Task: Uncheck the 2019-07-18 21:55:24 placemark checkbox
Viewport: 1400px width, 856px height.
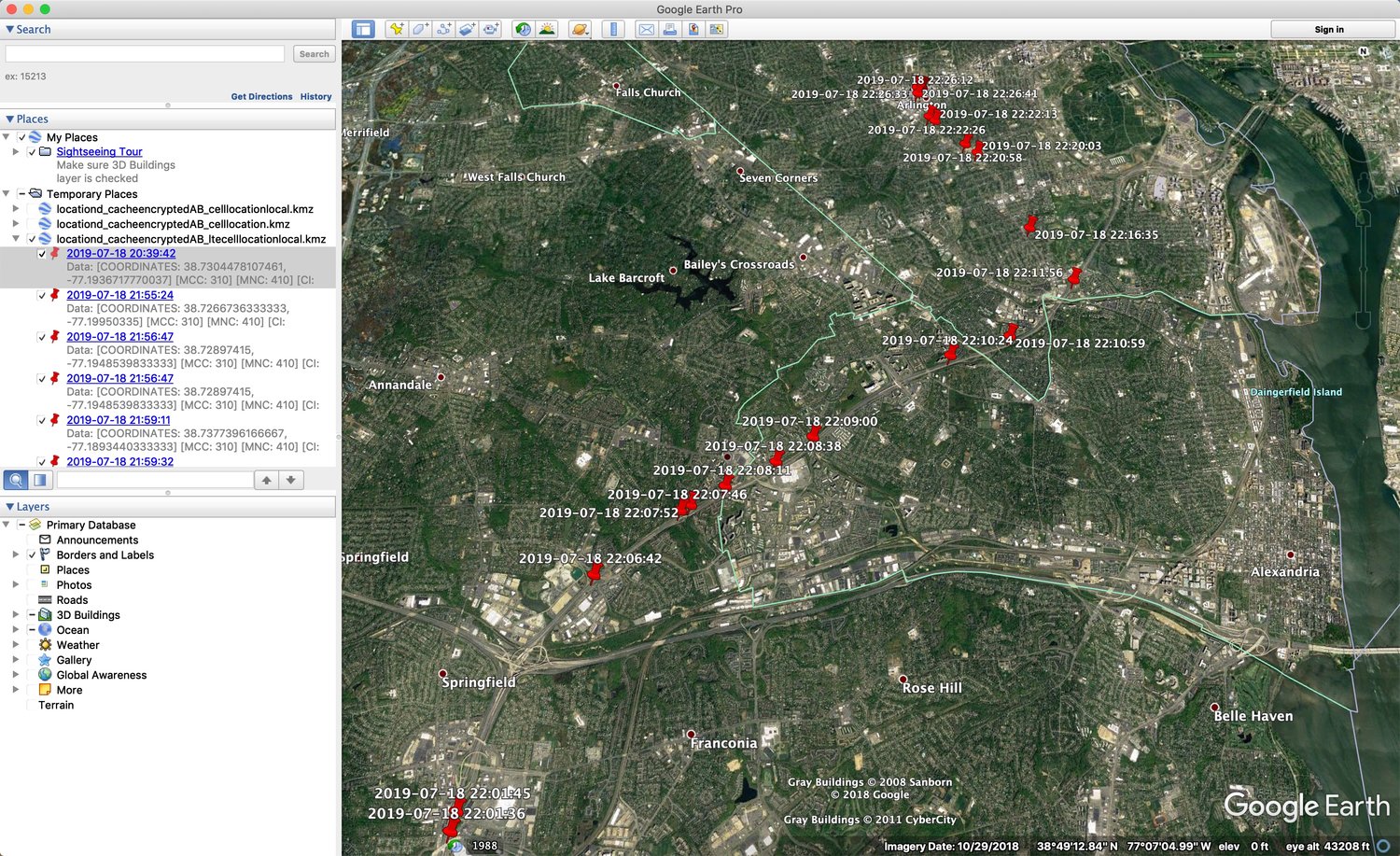Action: pyautogui.click(x=42, y=295)
